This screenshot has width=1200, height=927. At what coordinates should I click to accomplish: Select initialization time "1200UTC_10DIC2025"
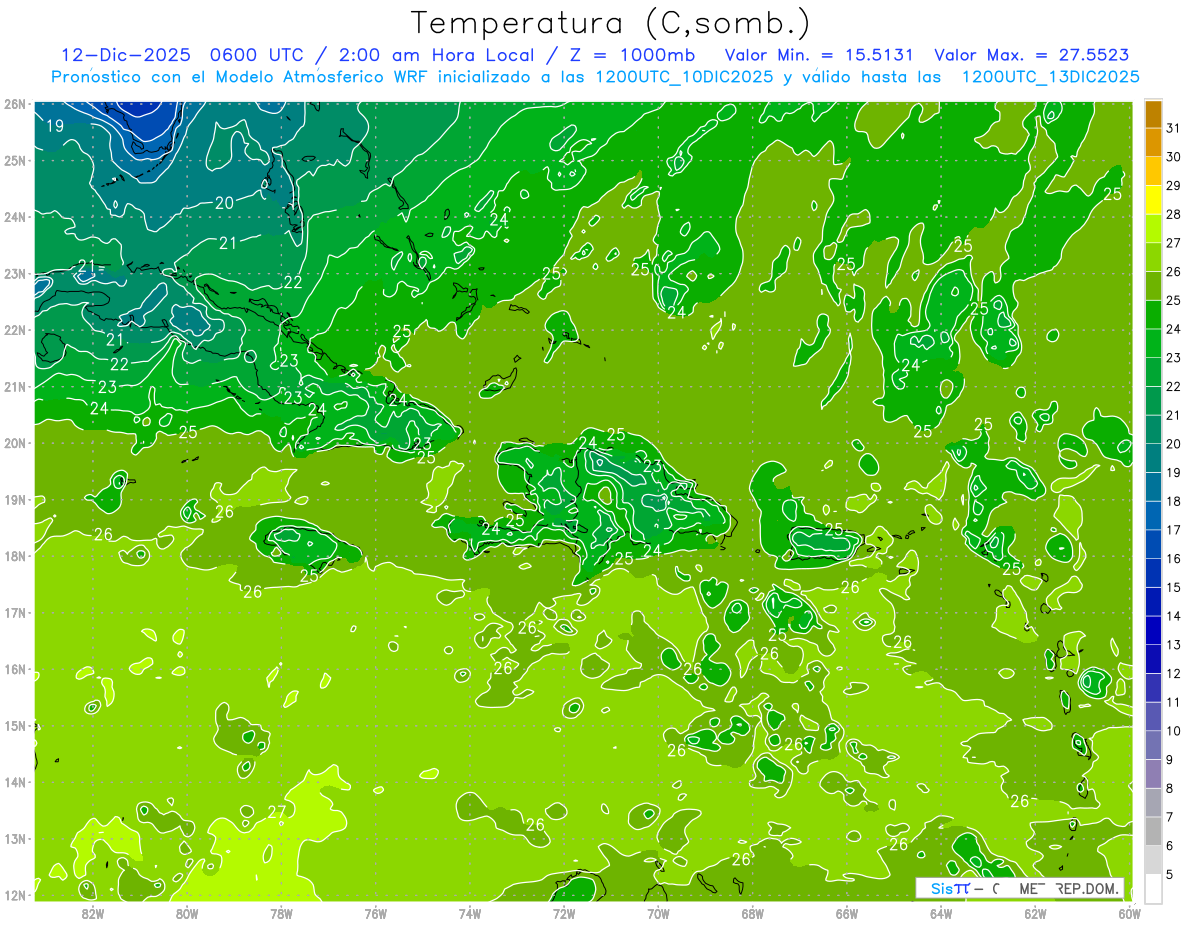click(683, 77)
